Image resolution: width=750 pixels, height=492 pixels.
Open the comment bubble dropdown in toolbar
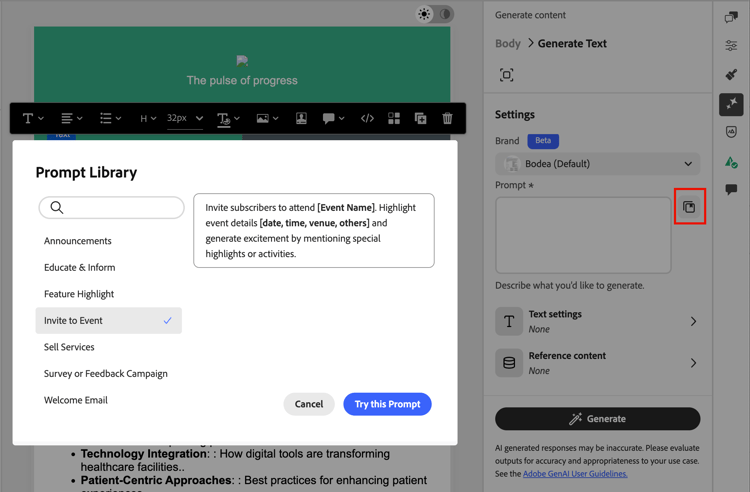click(x=333, y=118)
